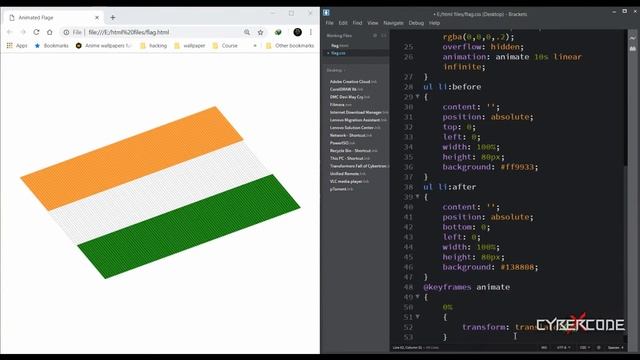Select flag.html in Working Files

(x=340, y=46)
